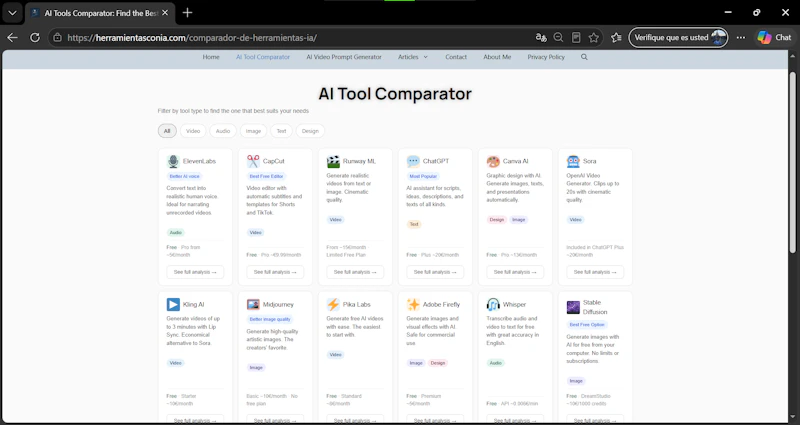Open the site search magnifier icon

(x=584, y=57)
